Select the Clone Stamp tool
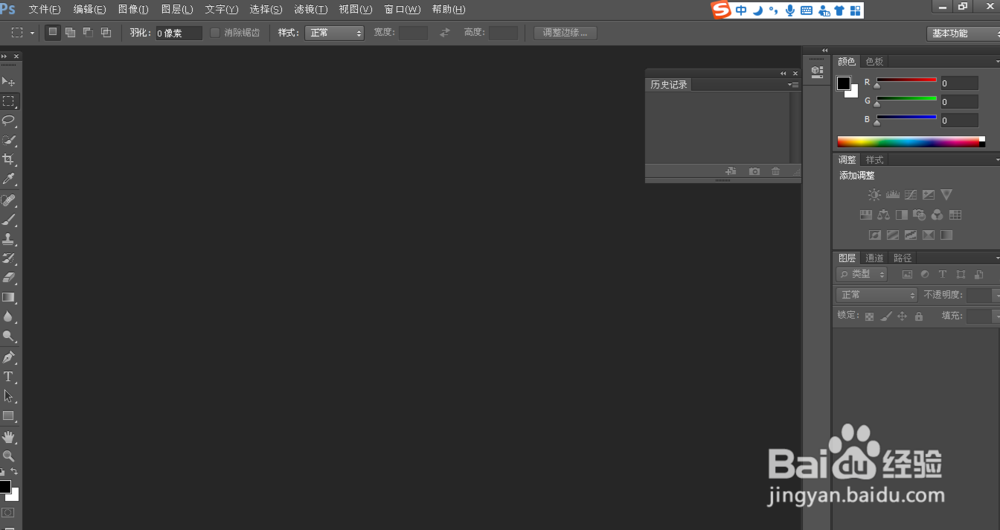The height and width of the screenshot is (530, 1000). point(8,239)
